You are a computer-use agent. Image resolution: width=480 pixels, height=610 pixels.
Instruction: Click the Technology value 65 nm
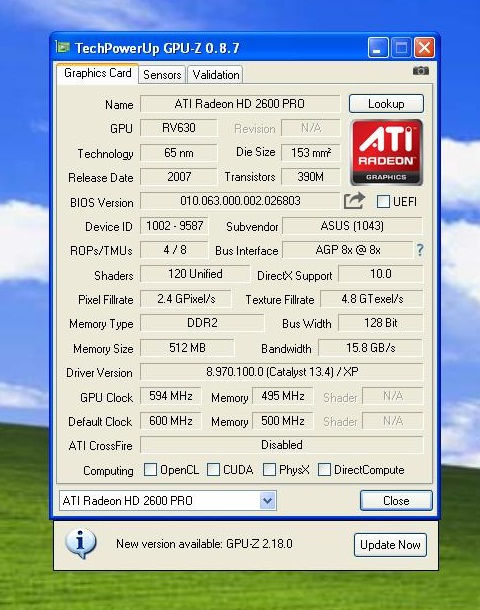coord(179,152)
